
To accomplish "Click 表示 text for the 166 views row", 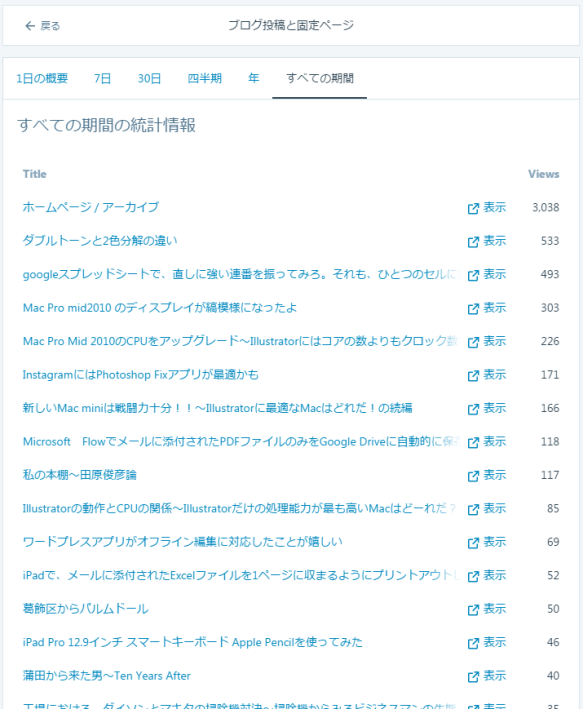I will click(495, 408).
